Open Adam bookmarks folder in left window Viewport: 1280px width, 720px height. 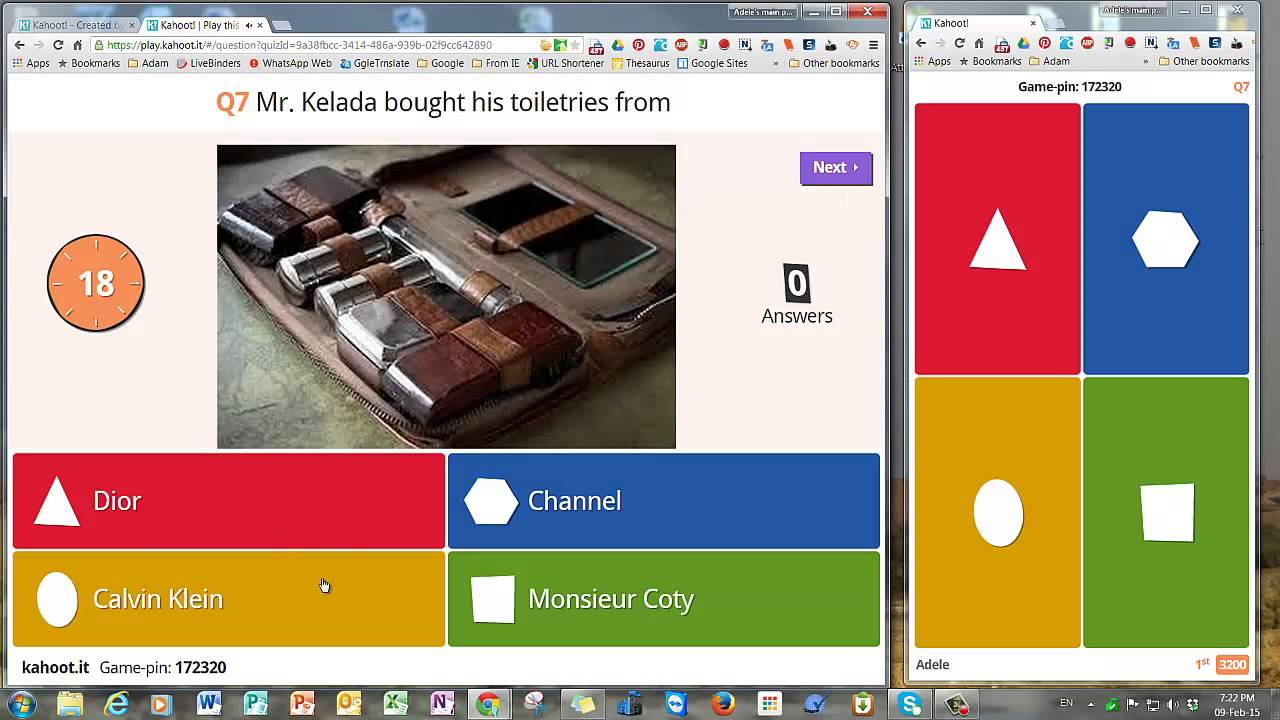[x=148, y=63]
